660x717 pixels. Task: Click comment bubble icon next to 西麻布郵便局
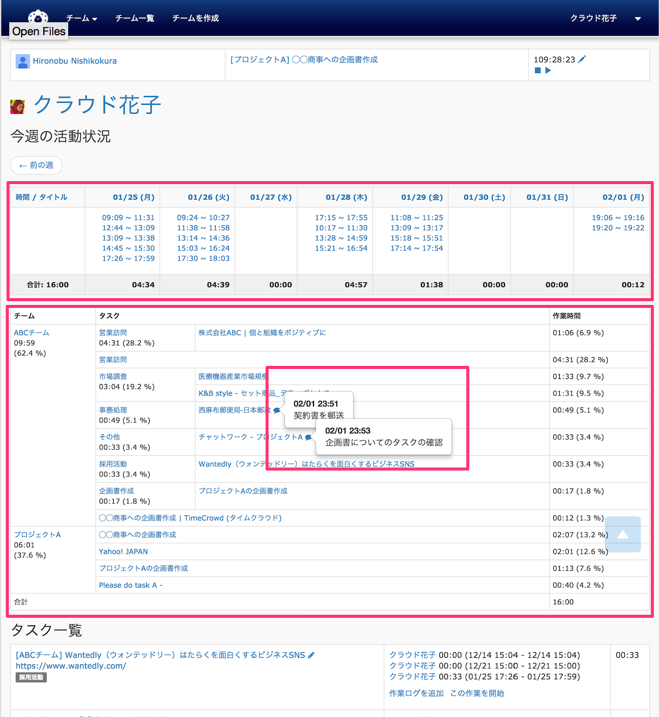pos(277,410)
